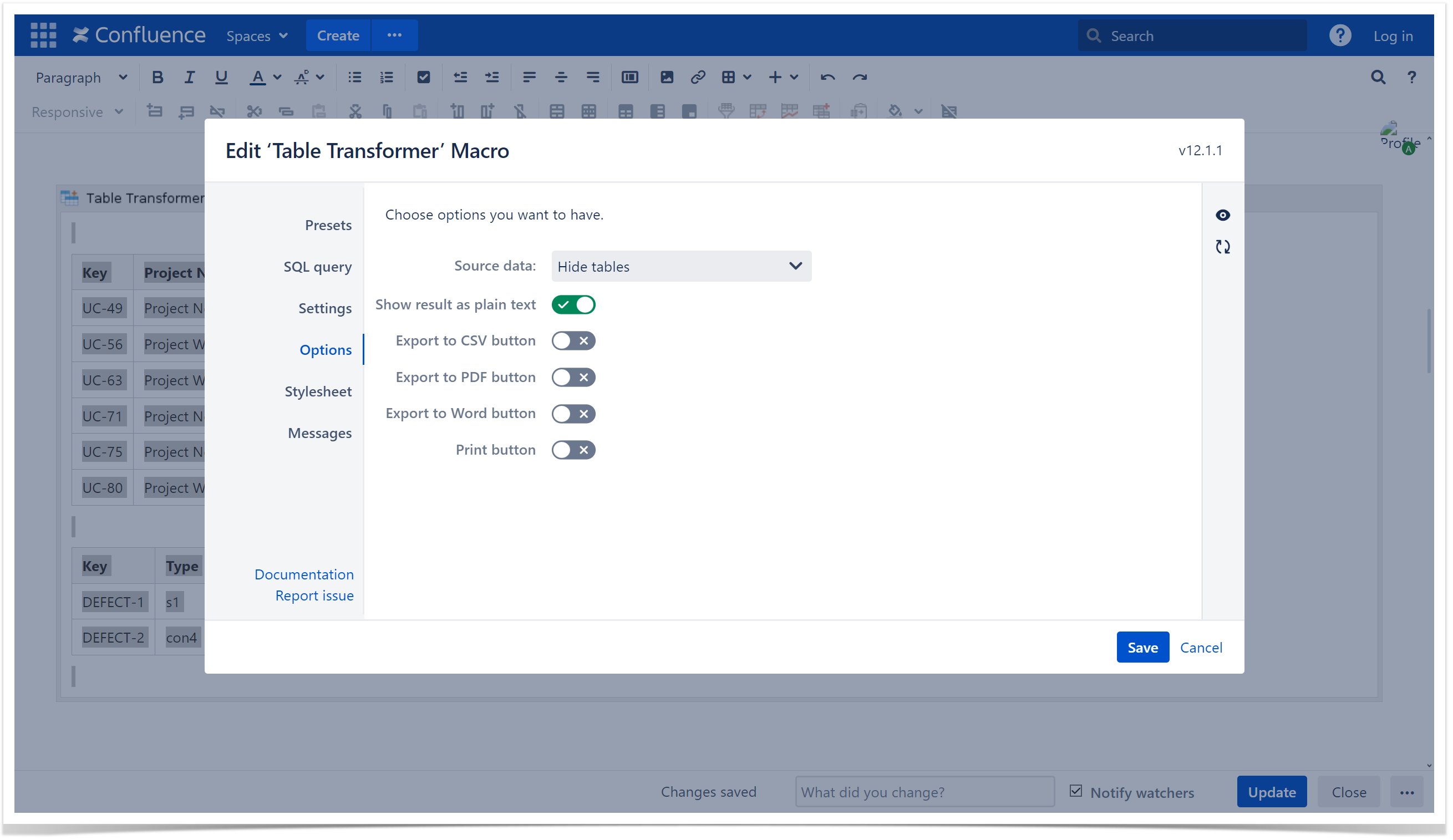Click the Save button

point(1142,647)
